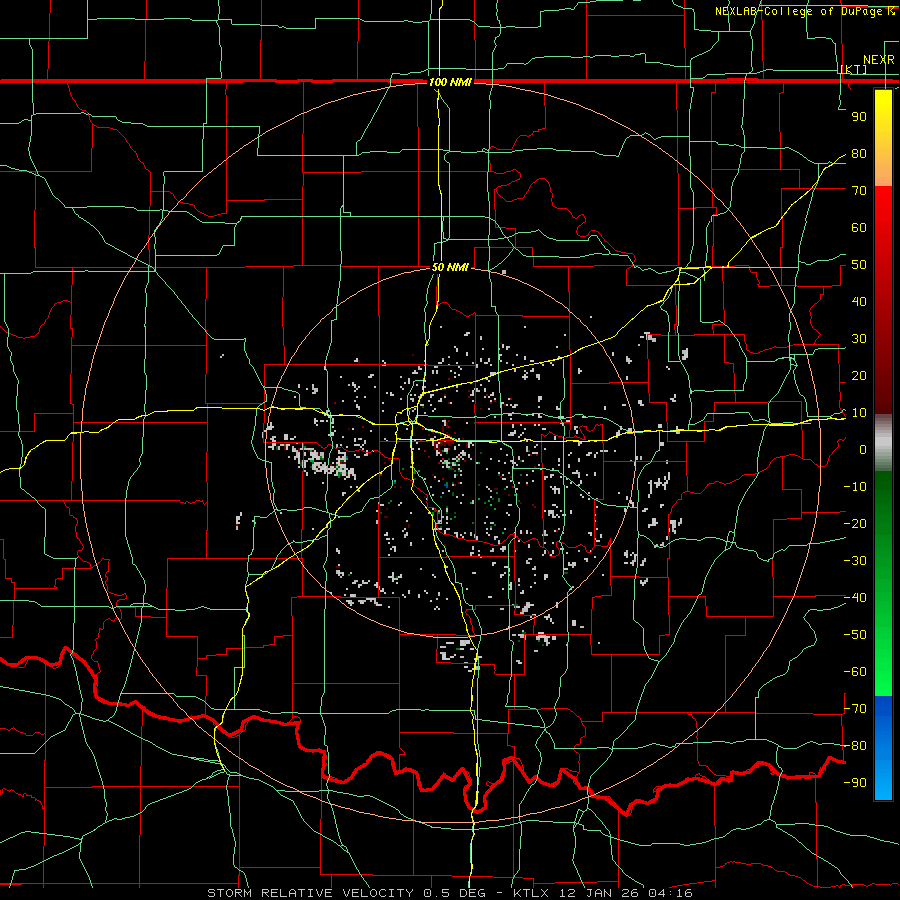This screenshot has width=900, height=900.
Task: Click the positive 90 value on velocity scale
Action: pos(859,117)
